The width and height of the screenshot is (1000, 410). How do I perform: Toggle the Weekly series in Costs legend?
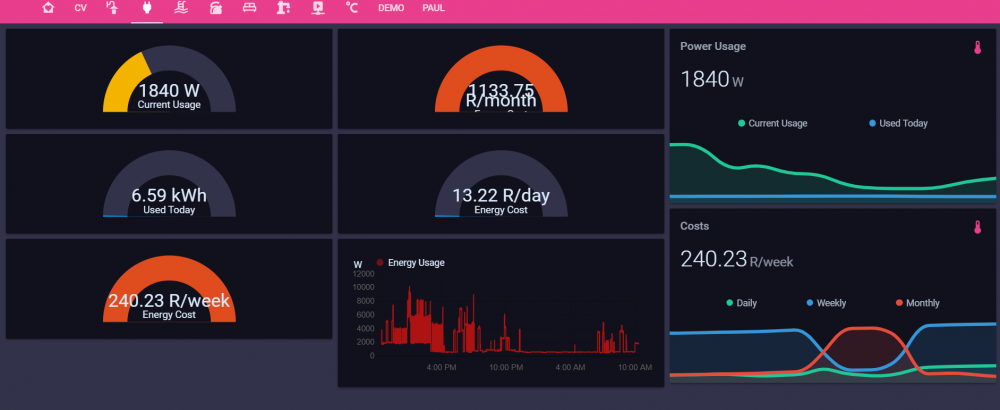[826, 303]
